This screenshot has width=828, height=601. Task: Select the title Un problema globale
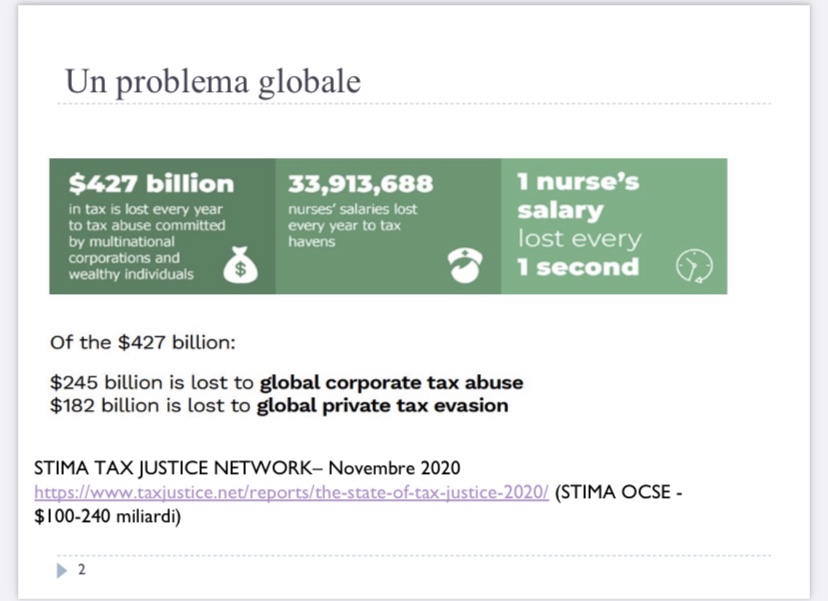[213, 82]
